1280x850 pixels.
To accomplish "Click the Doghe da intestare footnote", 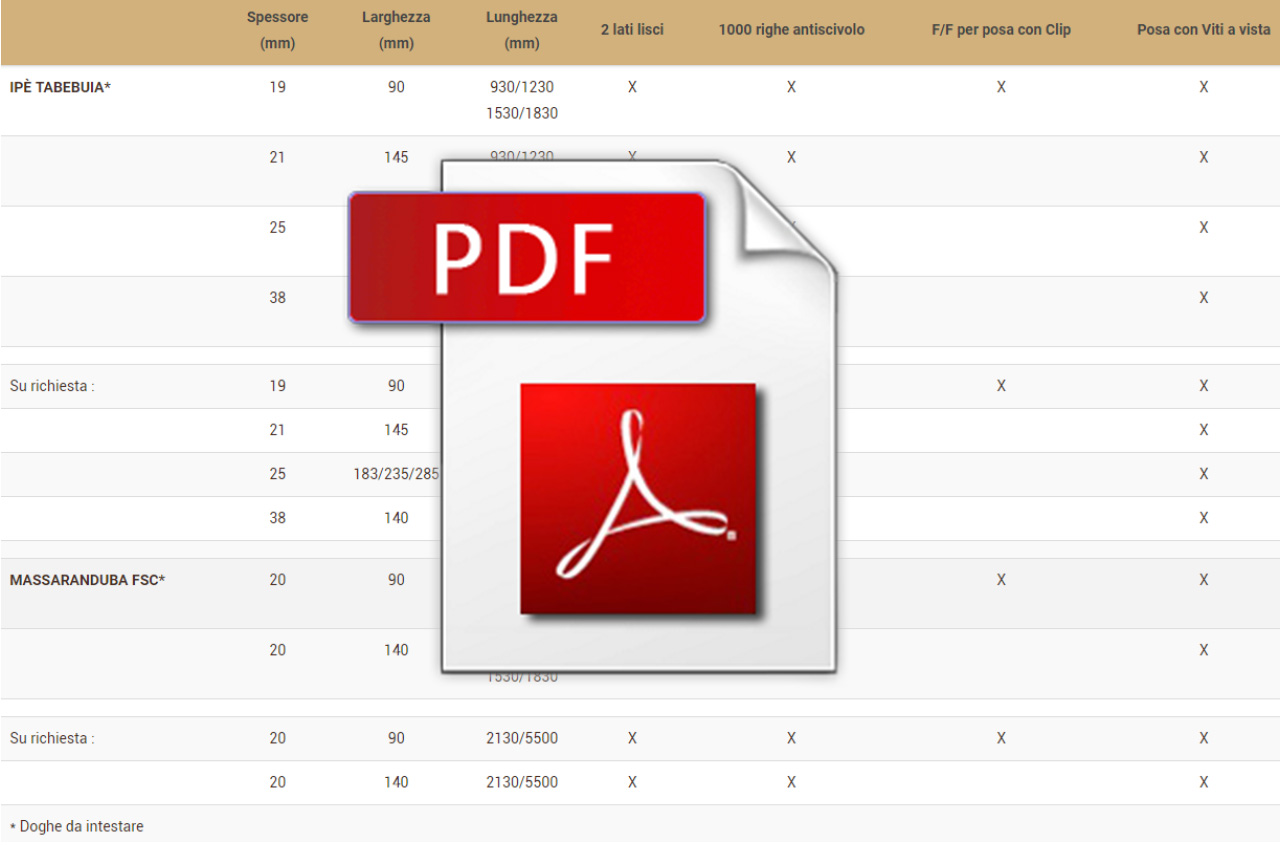I will 77,826.
